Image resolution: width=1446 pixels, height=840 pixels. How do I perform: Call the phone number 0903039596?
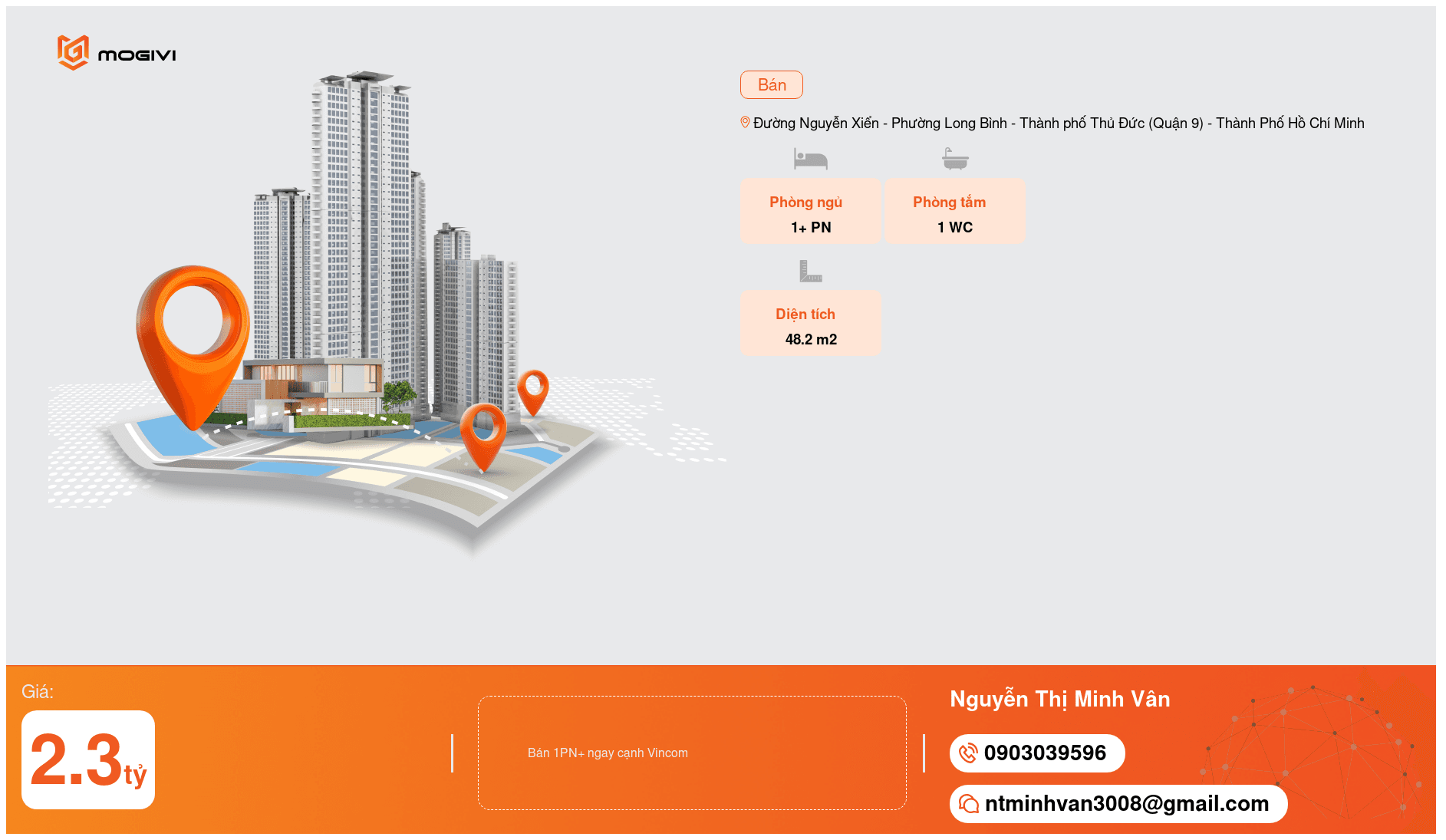pos(1045,753)
